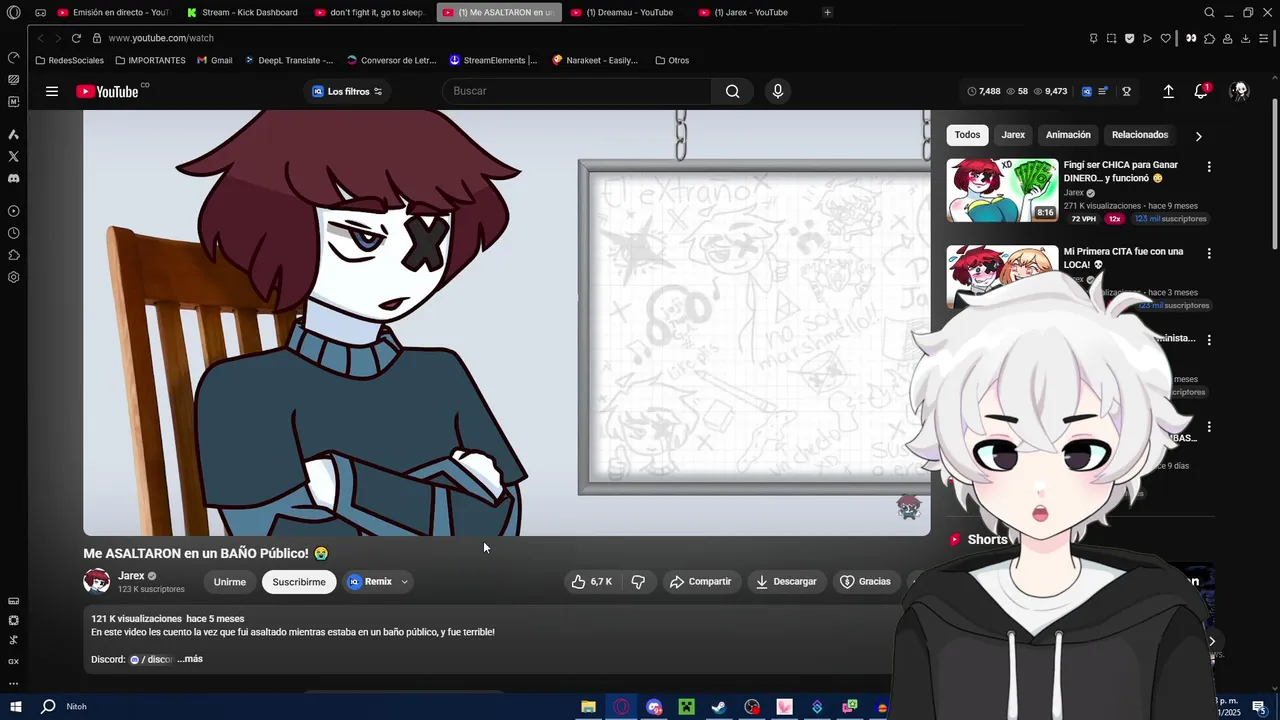Screen dimensions: 1280x720
Task: Open Steam from the taskbar
Action: [x=719, y=707]
